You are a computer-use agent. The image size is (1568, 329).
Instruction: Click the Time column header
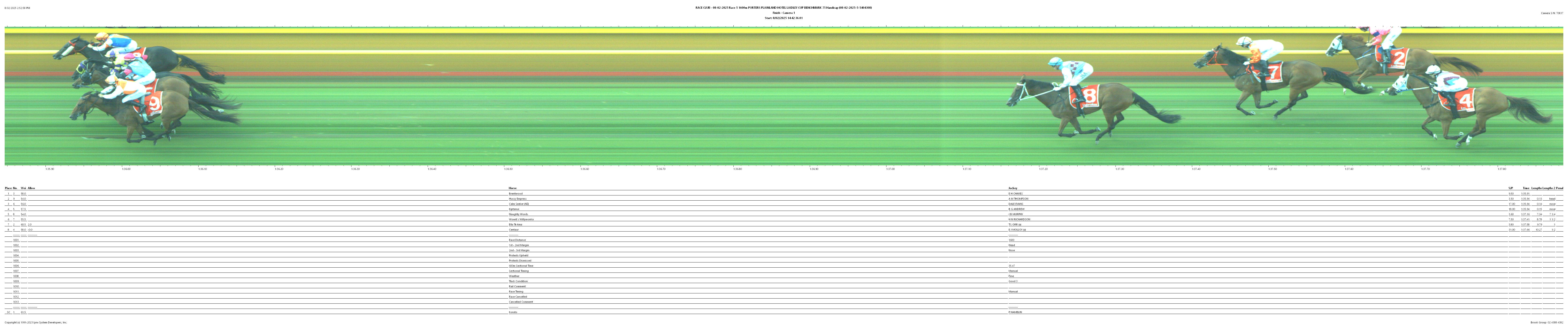[x=1526, y=188]
